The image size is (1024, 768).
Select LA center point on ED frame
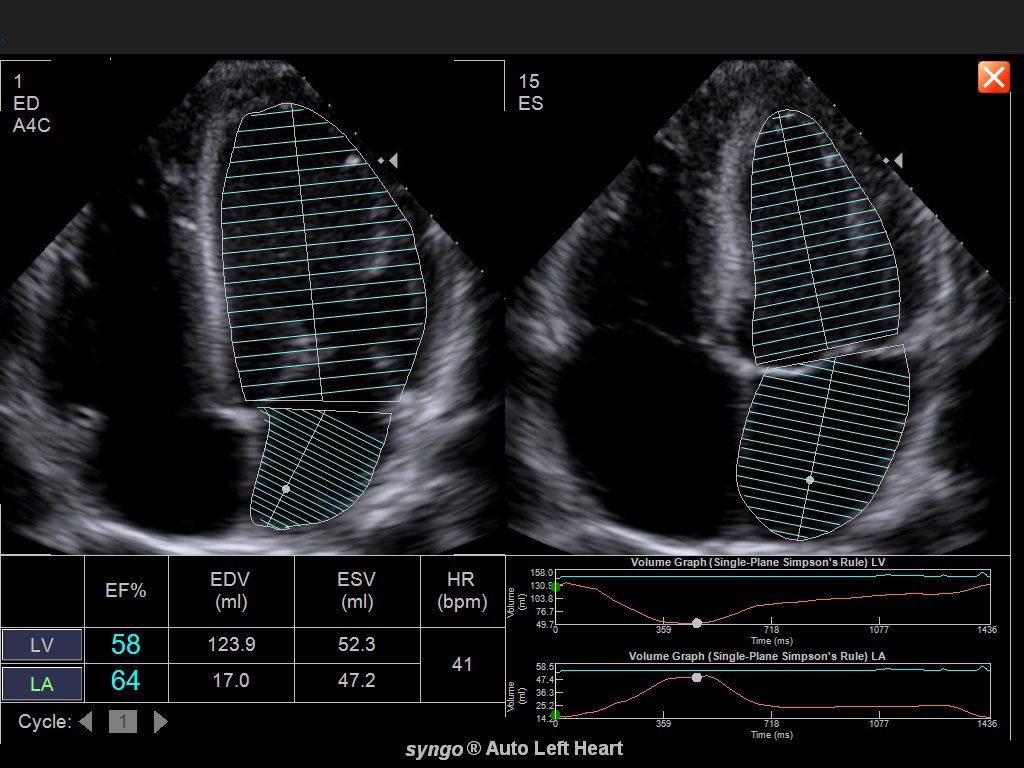pyautogui.click(x=286, y=489)
